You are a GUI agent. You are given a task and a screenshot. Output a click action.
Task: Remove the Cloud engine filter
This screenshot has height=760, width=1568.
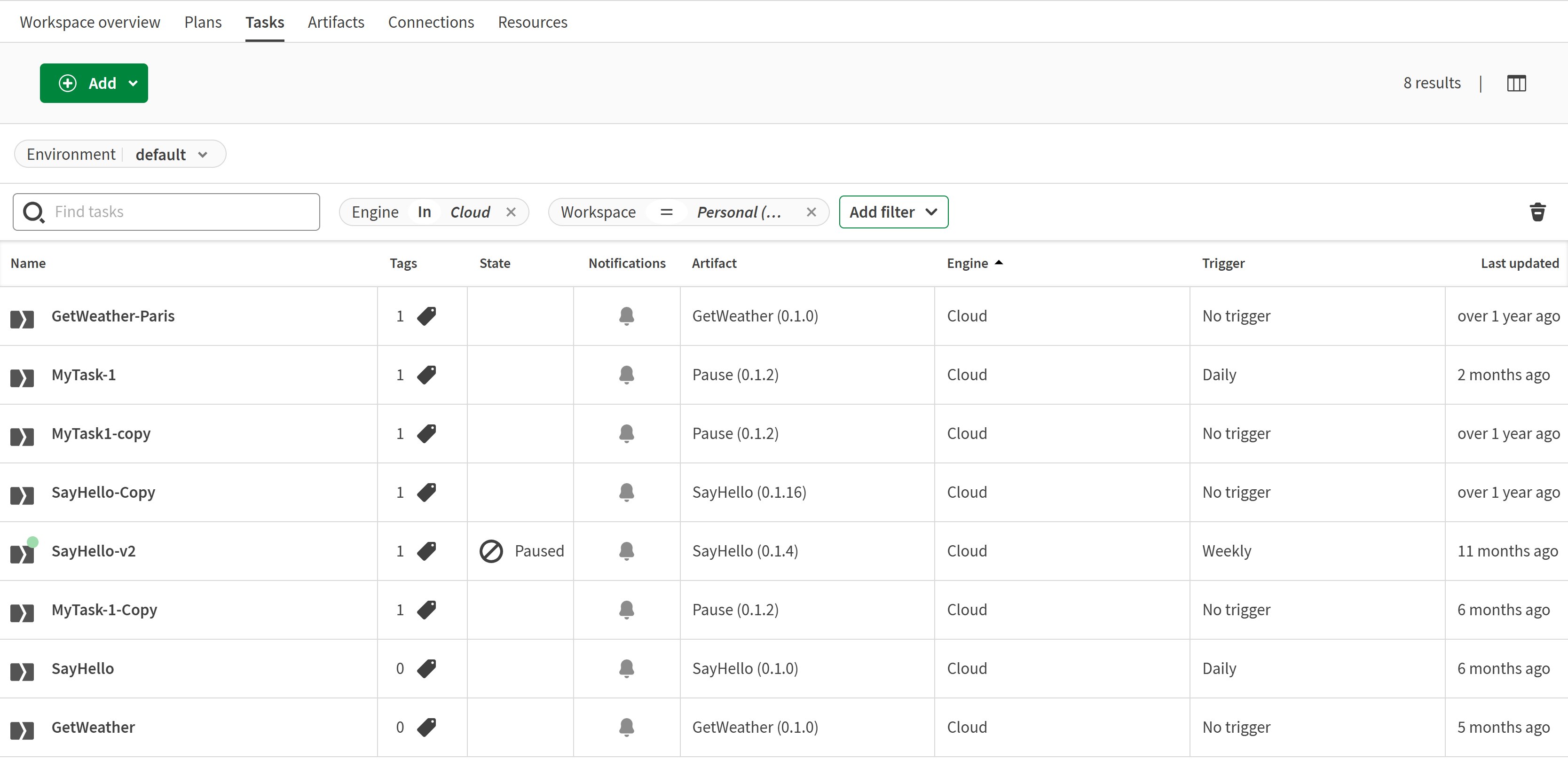(x=511, y=211)
